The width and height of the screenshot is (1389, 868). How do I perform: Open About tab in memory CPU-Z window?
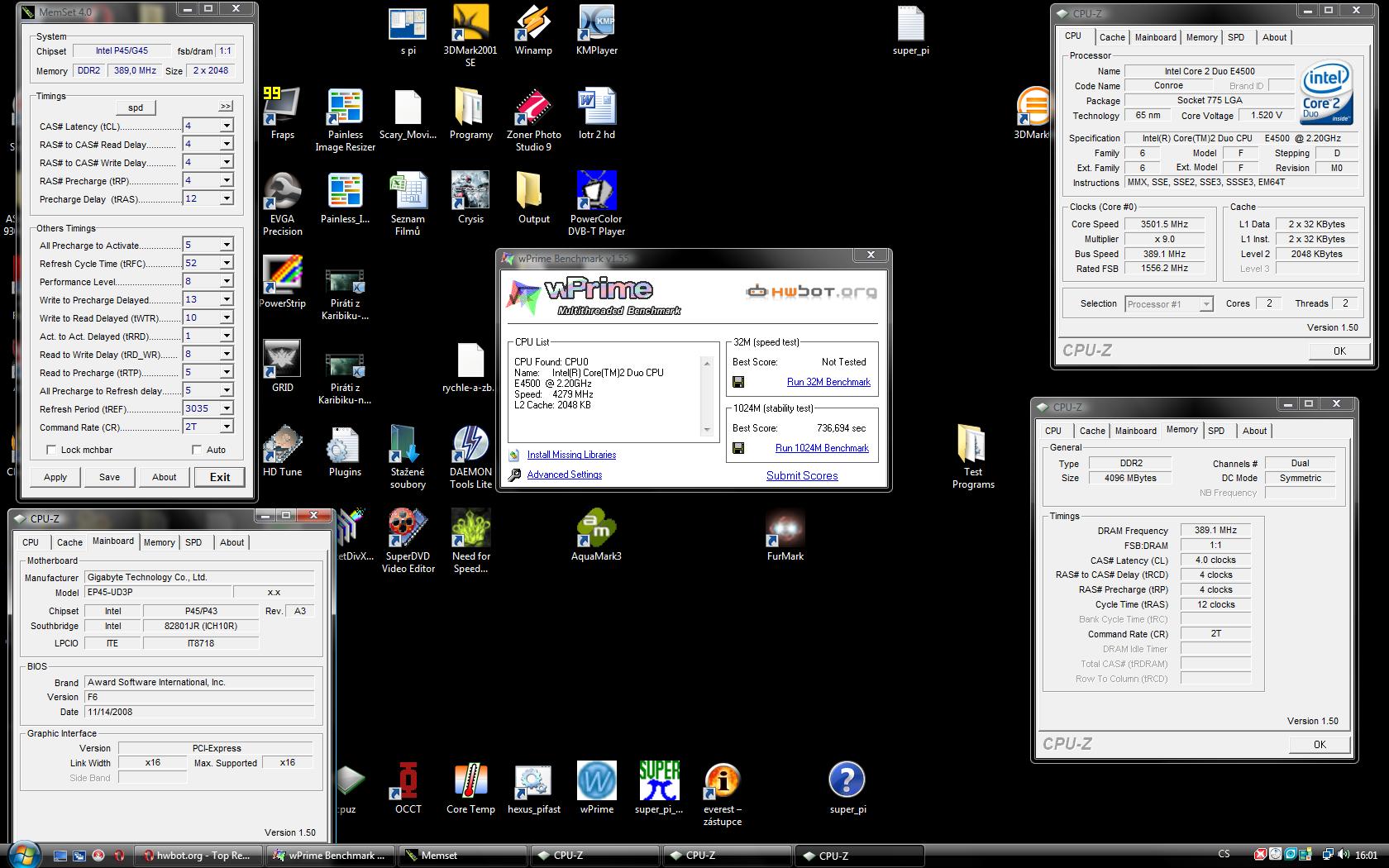(1254, 431)
